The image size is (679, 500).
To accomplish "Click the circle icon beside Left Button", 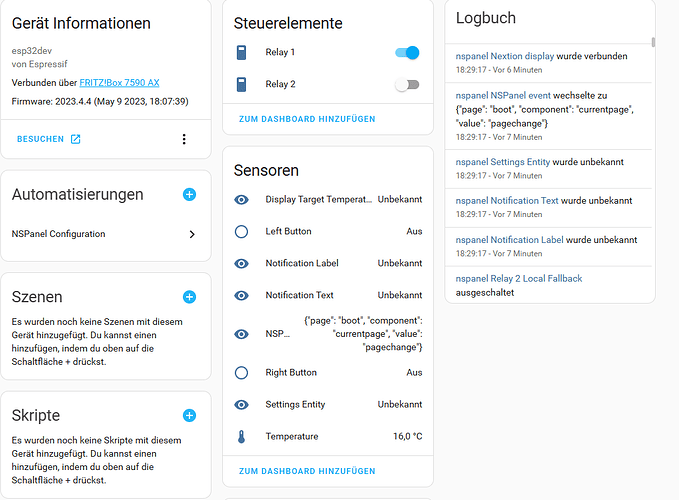I will coord(241,231).
